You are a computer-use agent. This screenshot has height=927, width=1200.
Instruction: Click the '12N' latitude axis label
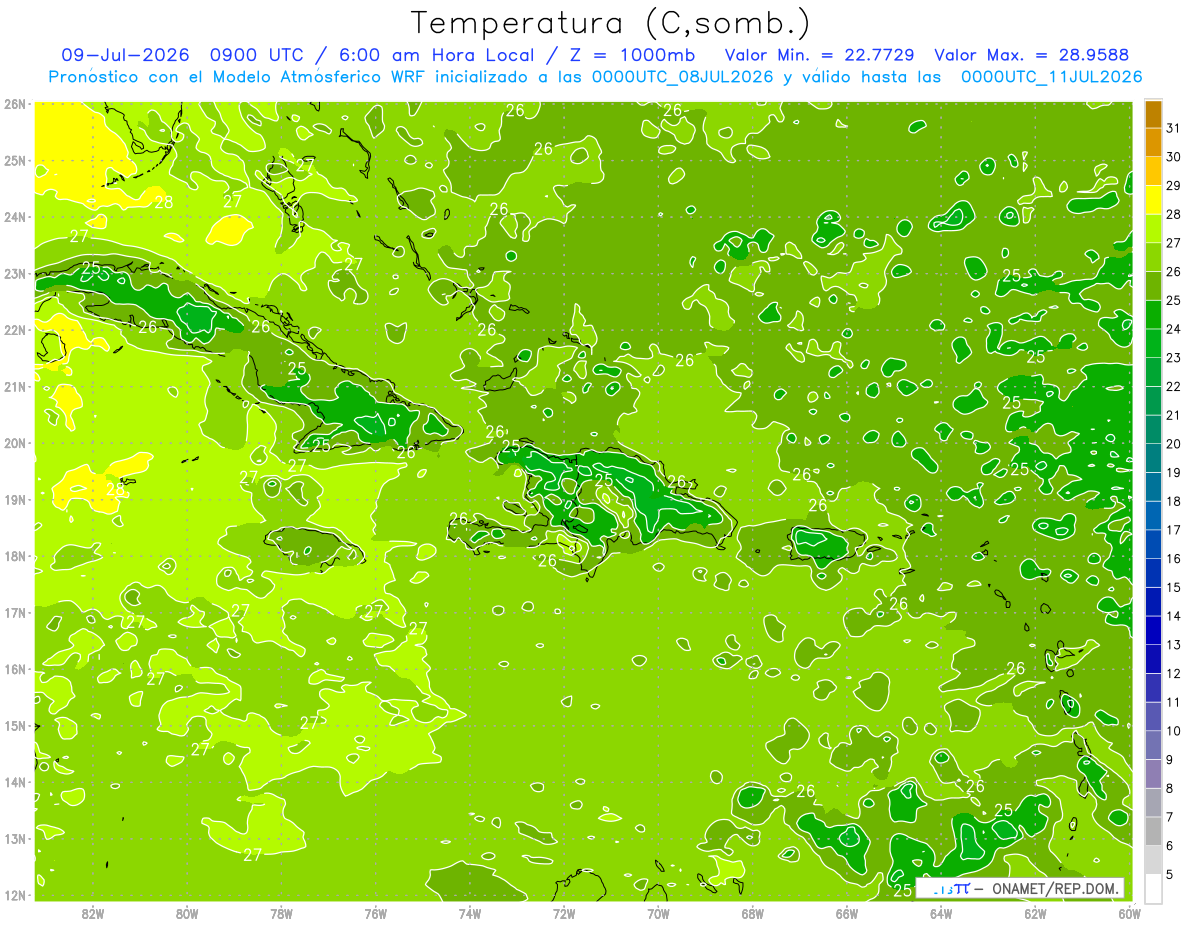[x=14, y=895]
